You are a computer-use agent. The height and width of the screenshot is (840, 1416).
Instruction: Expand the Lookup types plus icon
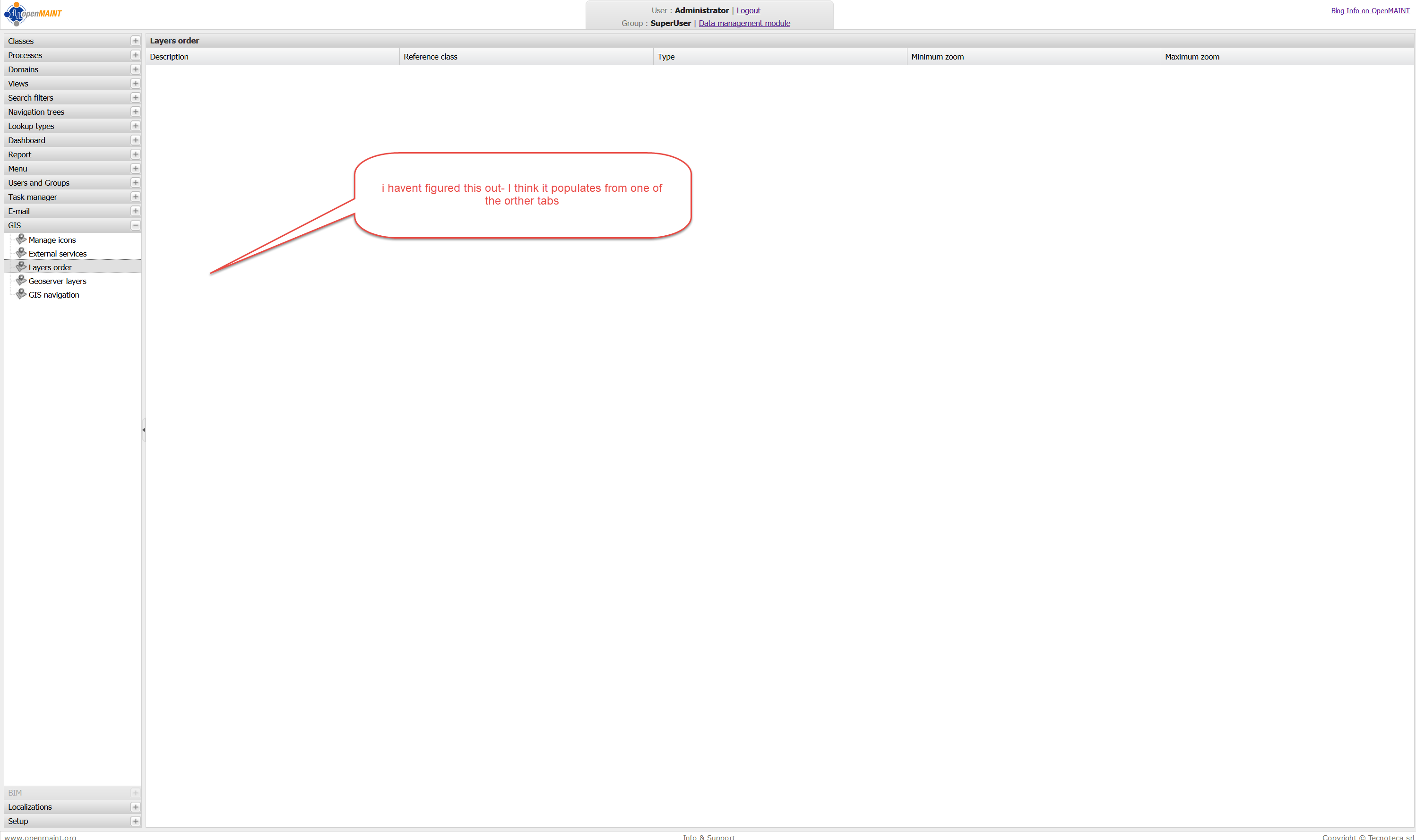tap(135, 126)
